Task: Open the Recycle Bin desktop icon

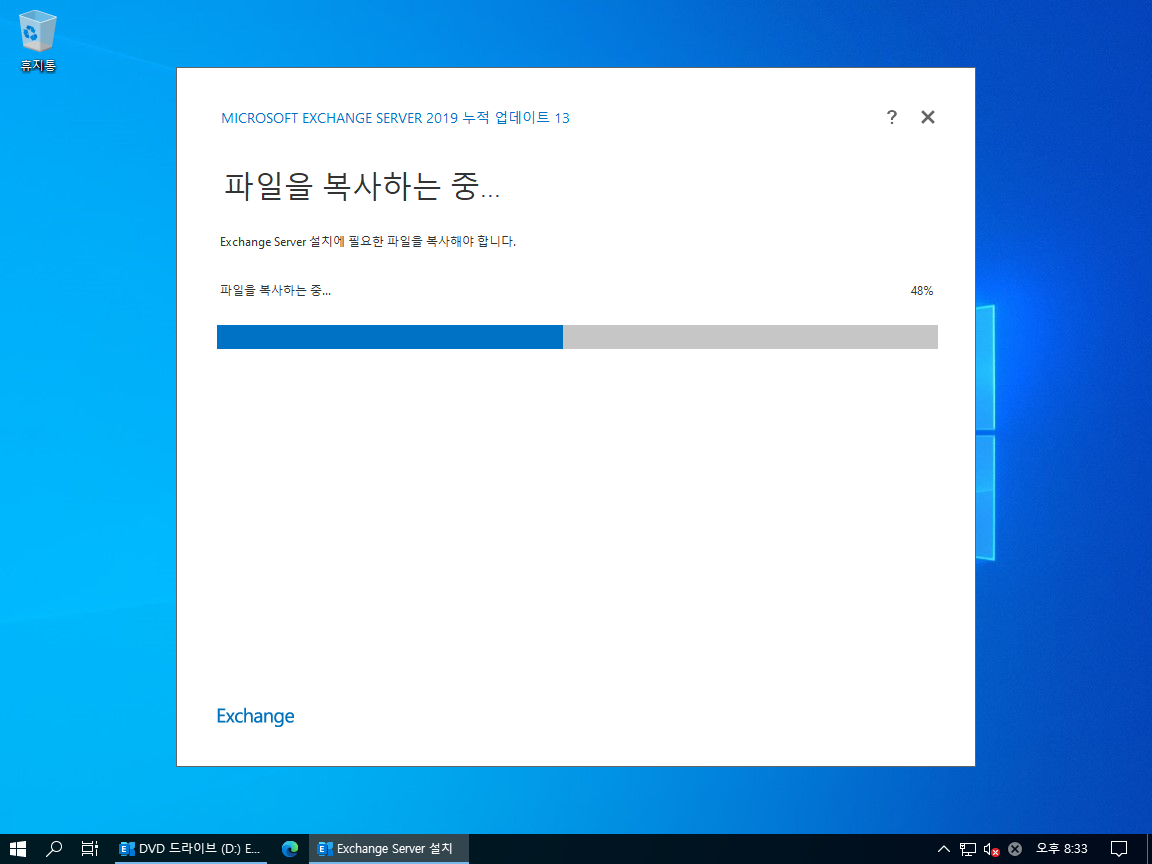Action: [x=37, y=41]
